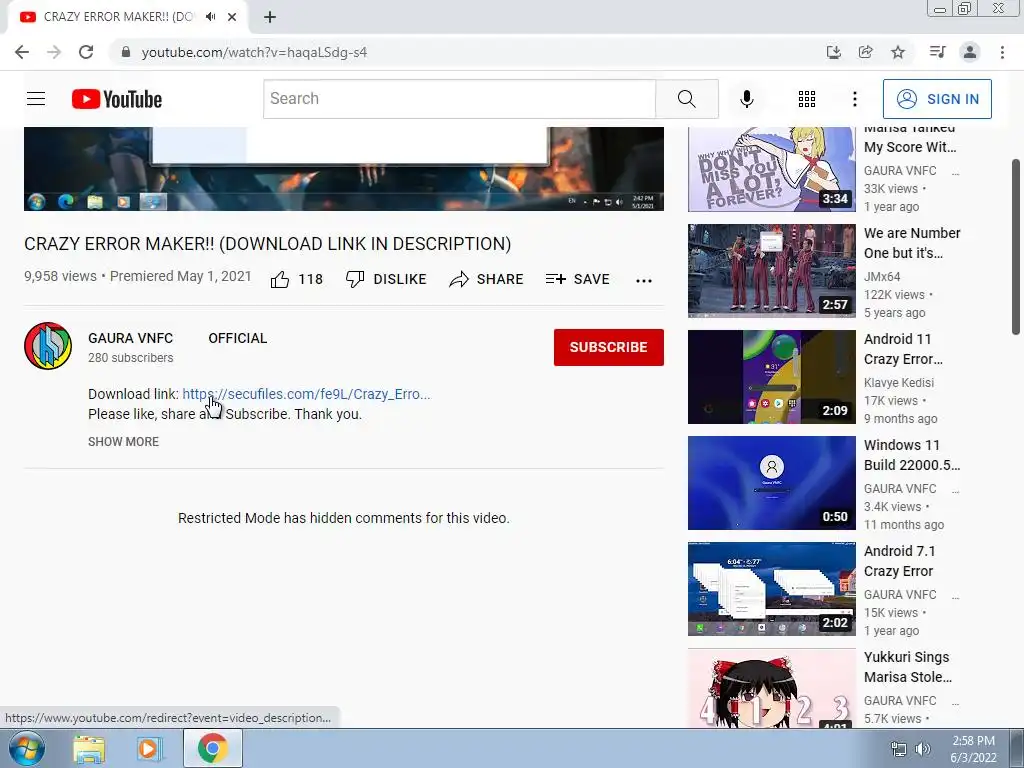Close the CRAZY ERROR MAKER tab

(232, 17)
